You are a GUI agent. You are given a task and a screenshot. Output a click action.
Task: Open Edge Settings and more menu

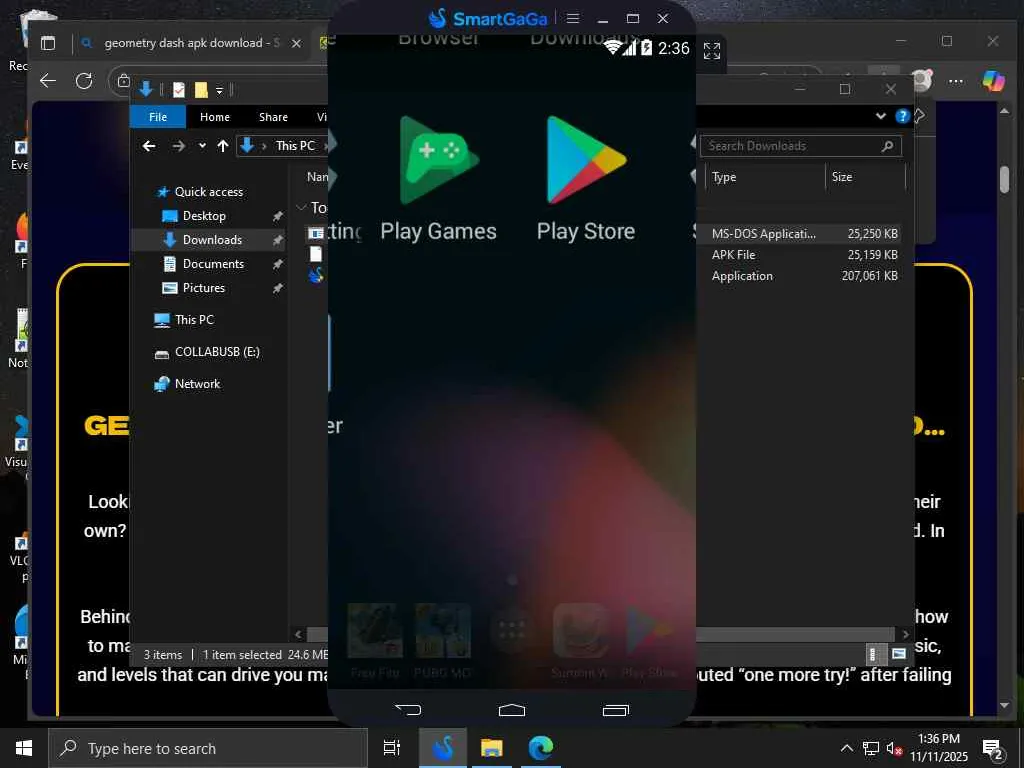coord(955,80)
